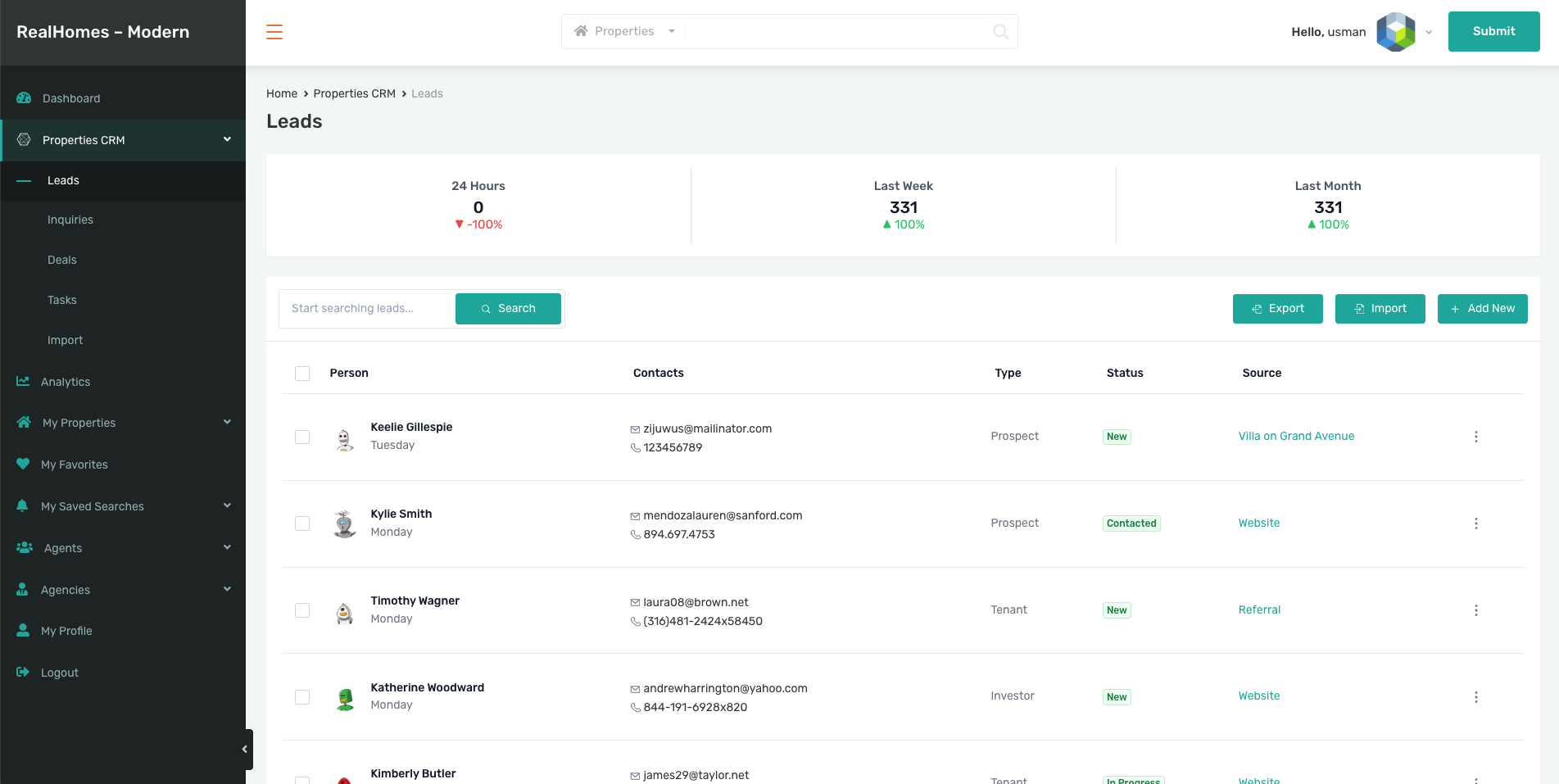
Task: Open three-dot menu for Kylie Smith row
Action: tap(1475, 523)
